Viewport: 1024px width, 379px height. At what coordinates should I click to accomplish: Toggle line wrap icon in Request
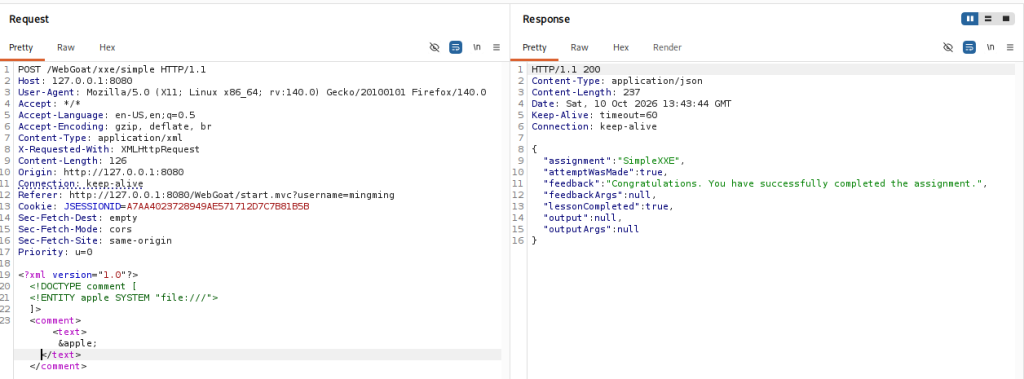point(456,47)
